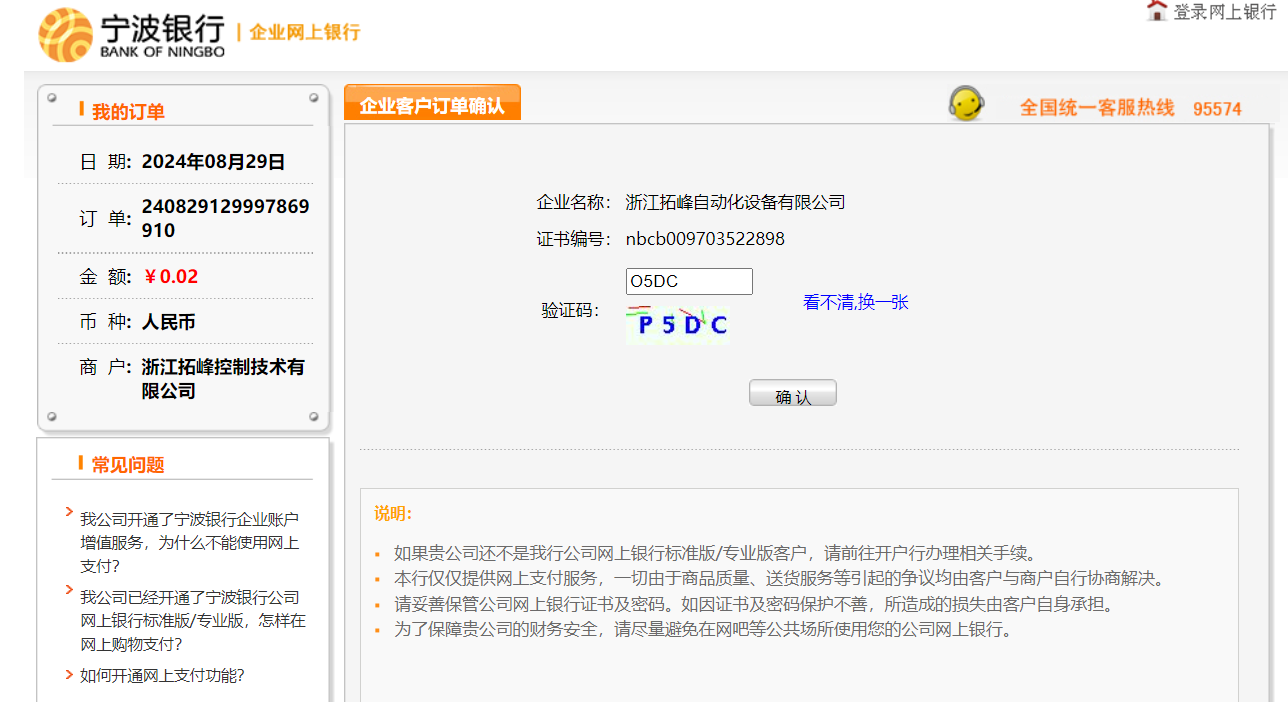Click the customer service smiley headset icon

pyautogui.click(x=967, y=104)
